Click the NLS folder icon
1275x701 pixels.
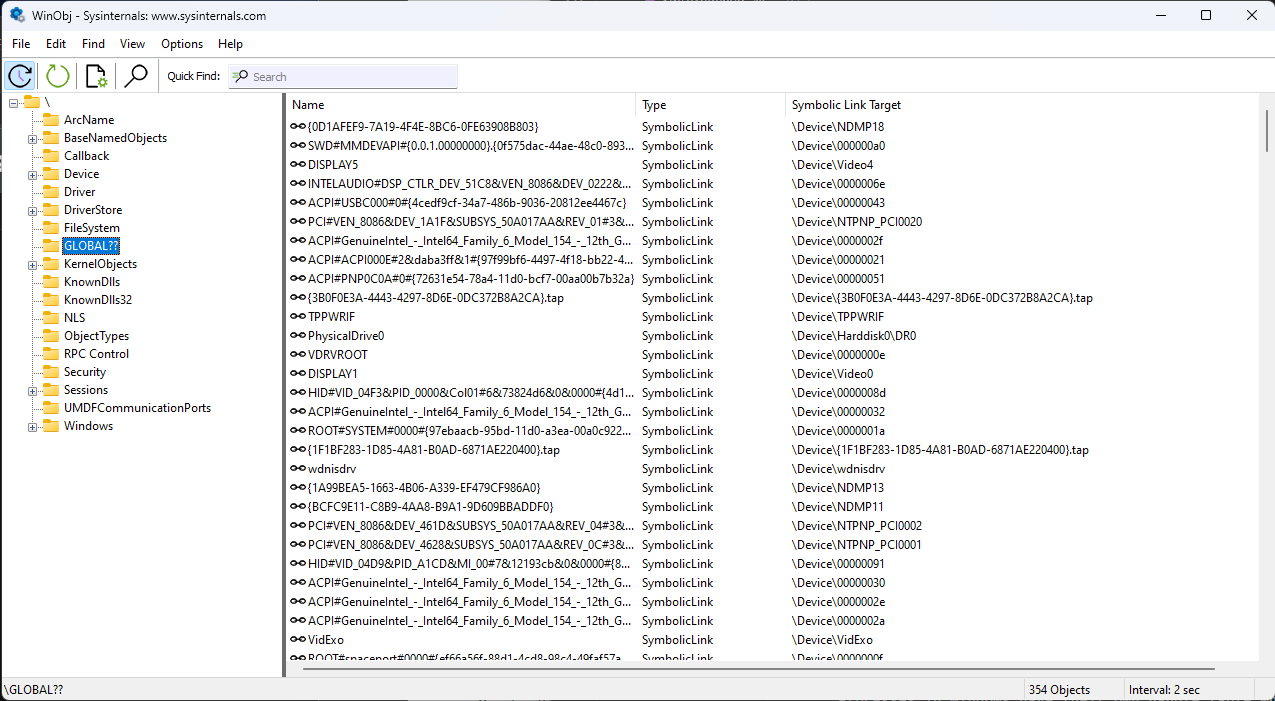pos(51,318)
